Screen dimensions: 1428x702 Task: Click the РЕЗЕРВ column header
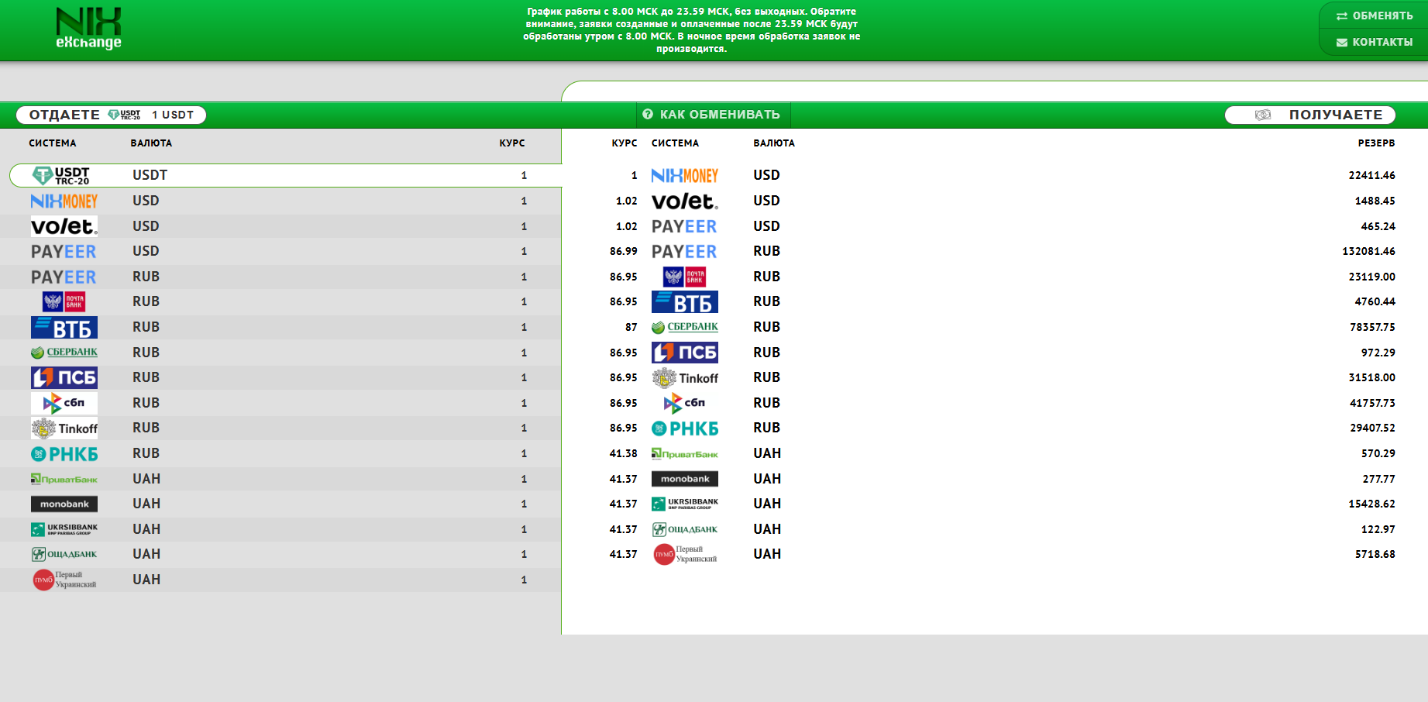(1375, 143)
